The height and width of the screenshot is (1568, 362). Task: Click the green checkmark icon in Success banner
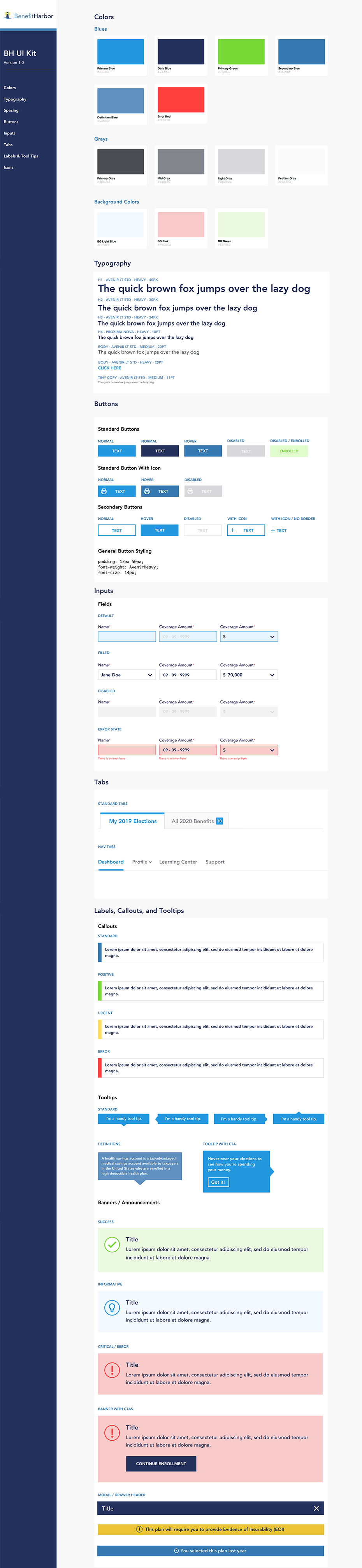(112, 1245)
